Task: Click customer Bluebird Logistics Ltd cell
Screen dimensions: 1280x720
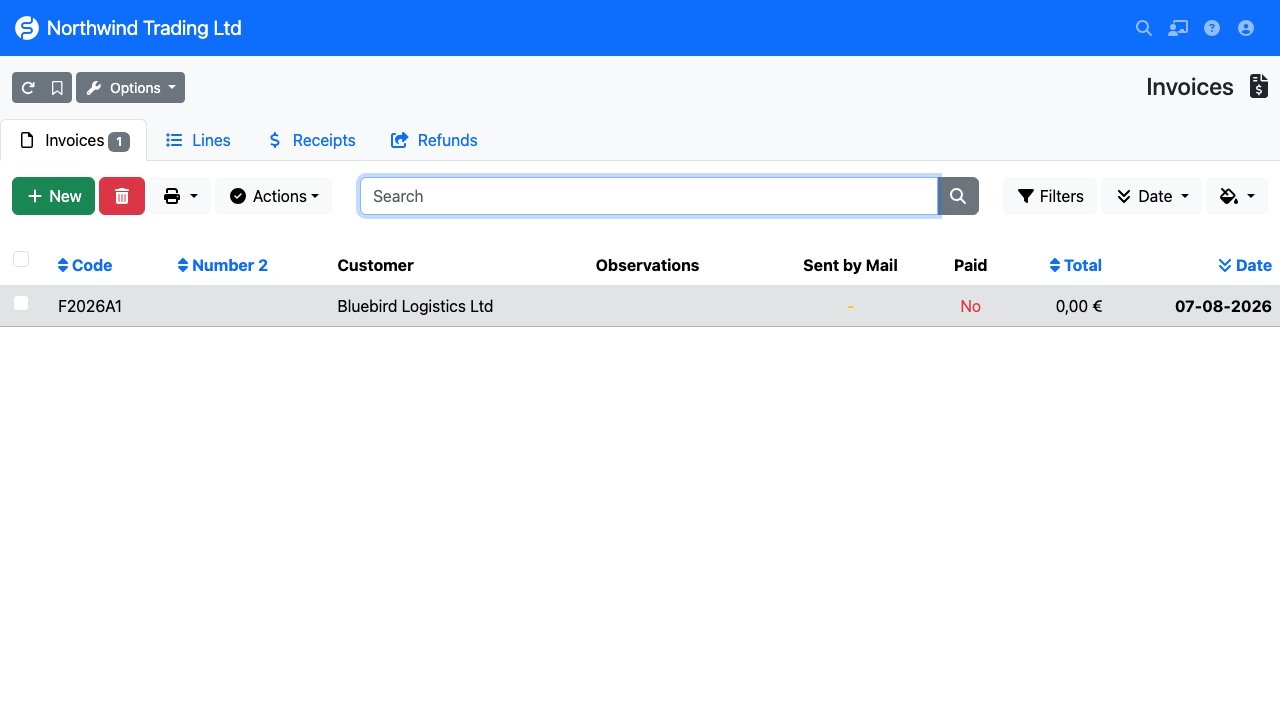Action: (x=415, y=306)
